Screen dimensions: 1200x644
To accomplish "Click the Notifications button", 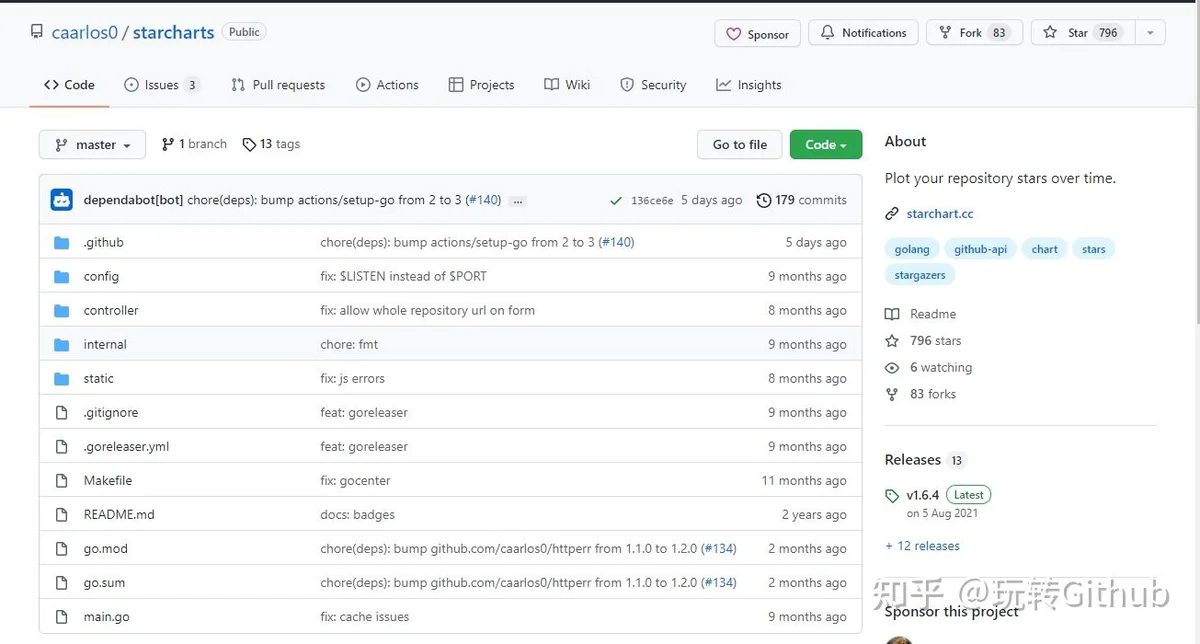I will click(x=863, y=33).
